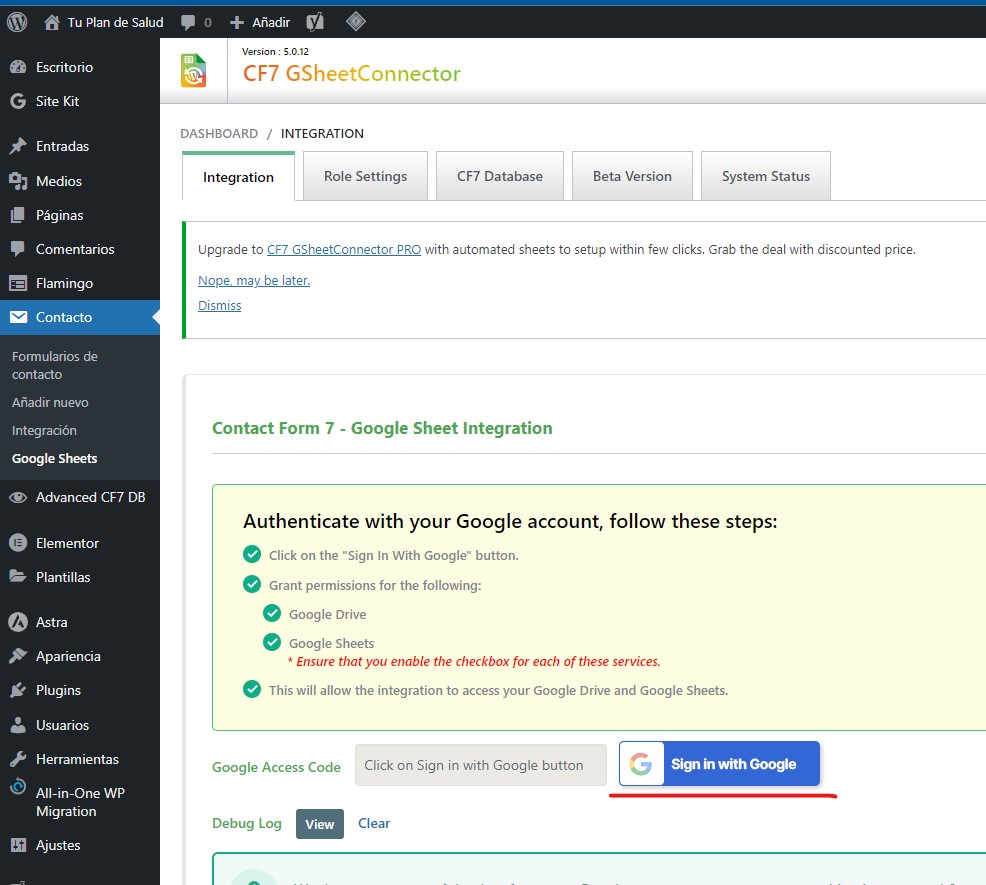Open the Flamingo menu label
986x885 pixels.
click(64, 284)
